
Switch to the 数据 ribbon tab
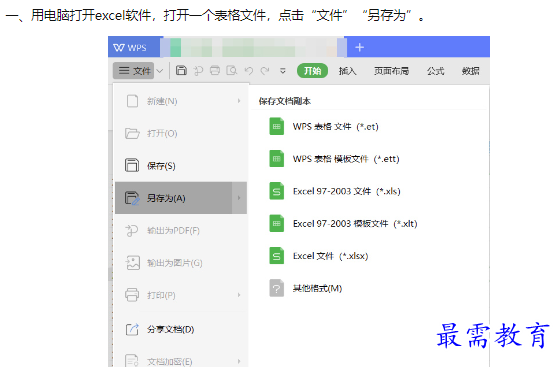(x=470, y=71)
